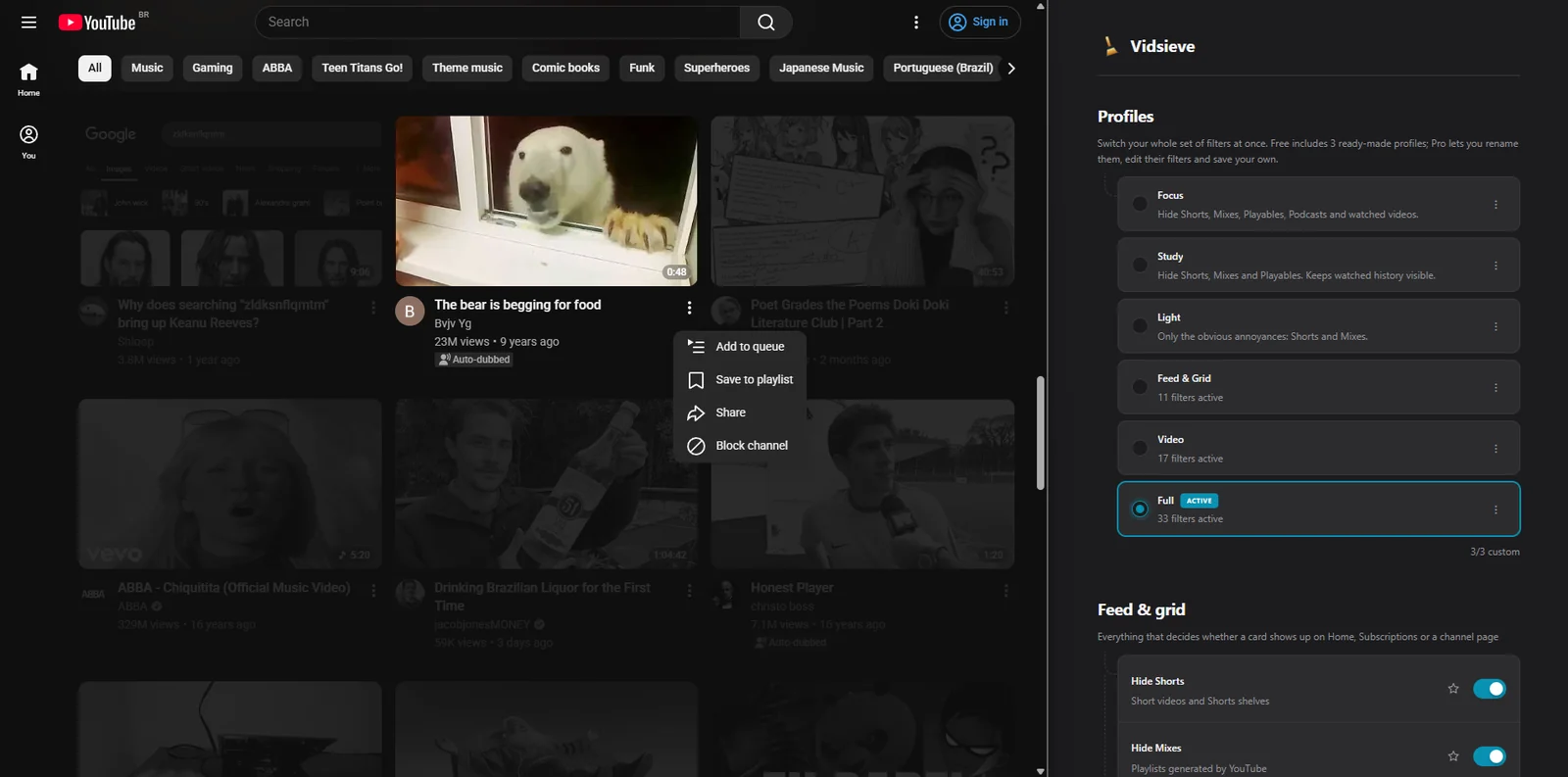This screenshot has height=777, width=1568.
Task: Click the YouTube logo
Action: coord(97,22)
